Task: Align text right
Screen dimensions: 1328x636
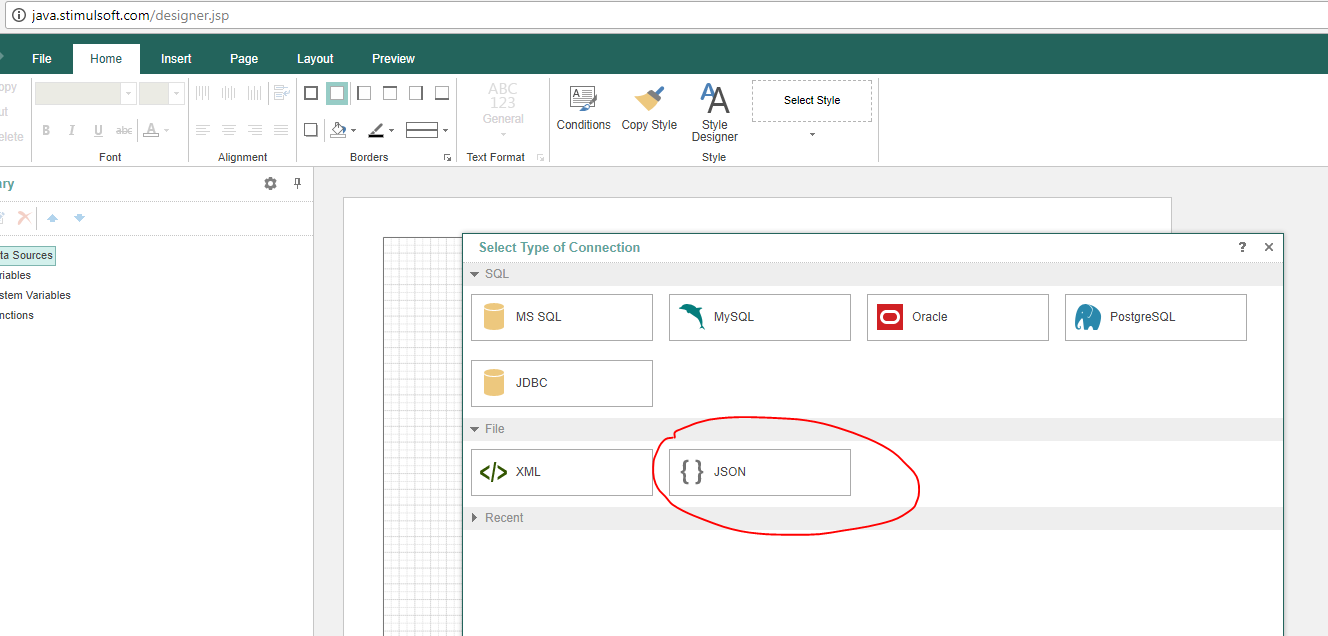Action: pyautogui.click(x=255, y=130)
